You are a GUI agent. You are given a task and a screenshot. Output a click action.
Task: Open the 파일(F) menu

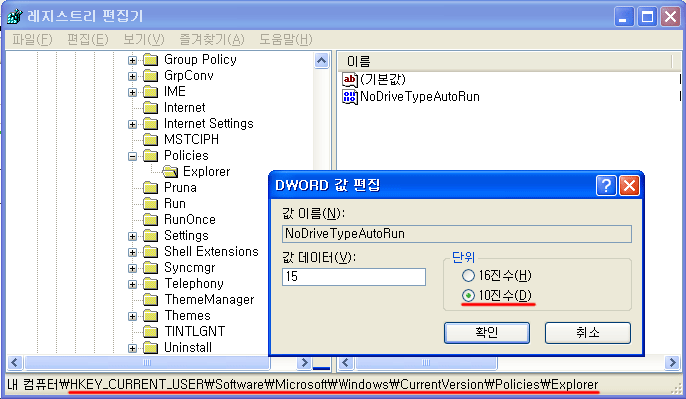(32, 39)
